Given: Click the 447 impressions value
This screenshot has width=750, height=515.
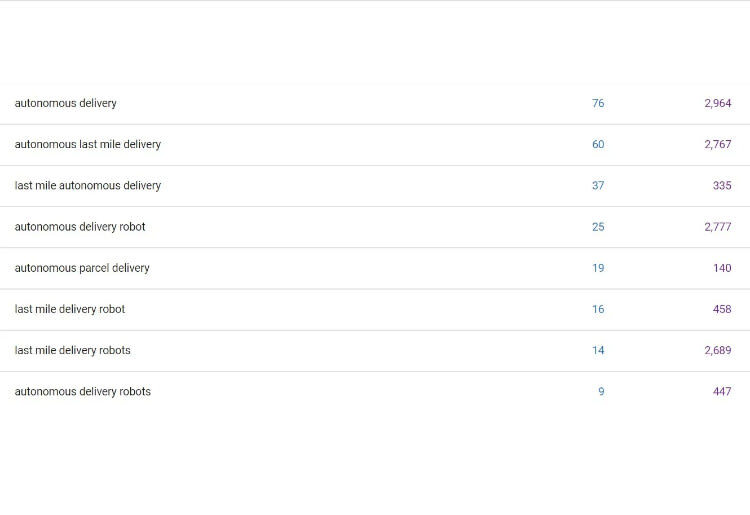Looking at the screenshot, I should (722, 391).
